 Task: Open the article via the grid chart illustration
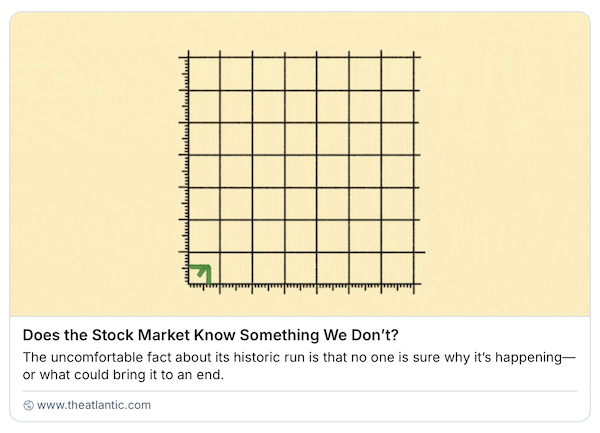(x=302, y=171)
